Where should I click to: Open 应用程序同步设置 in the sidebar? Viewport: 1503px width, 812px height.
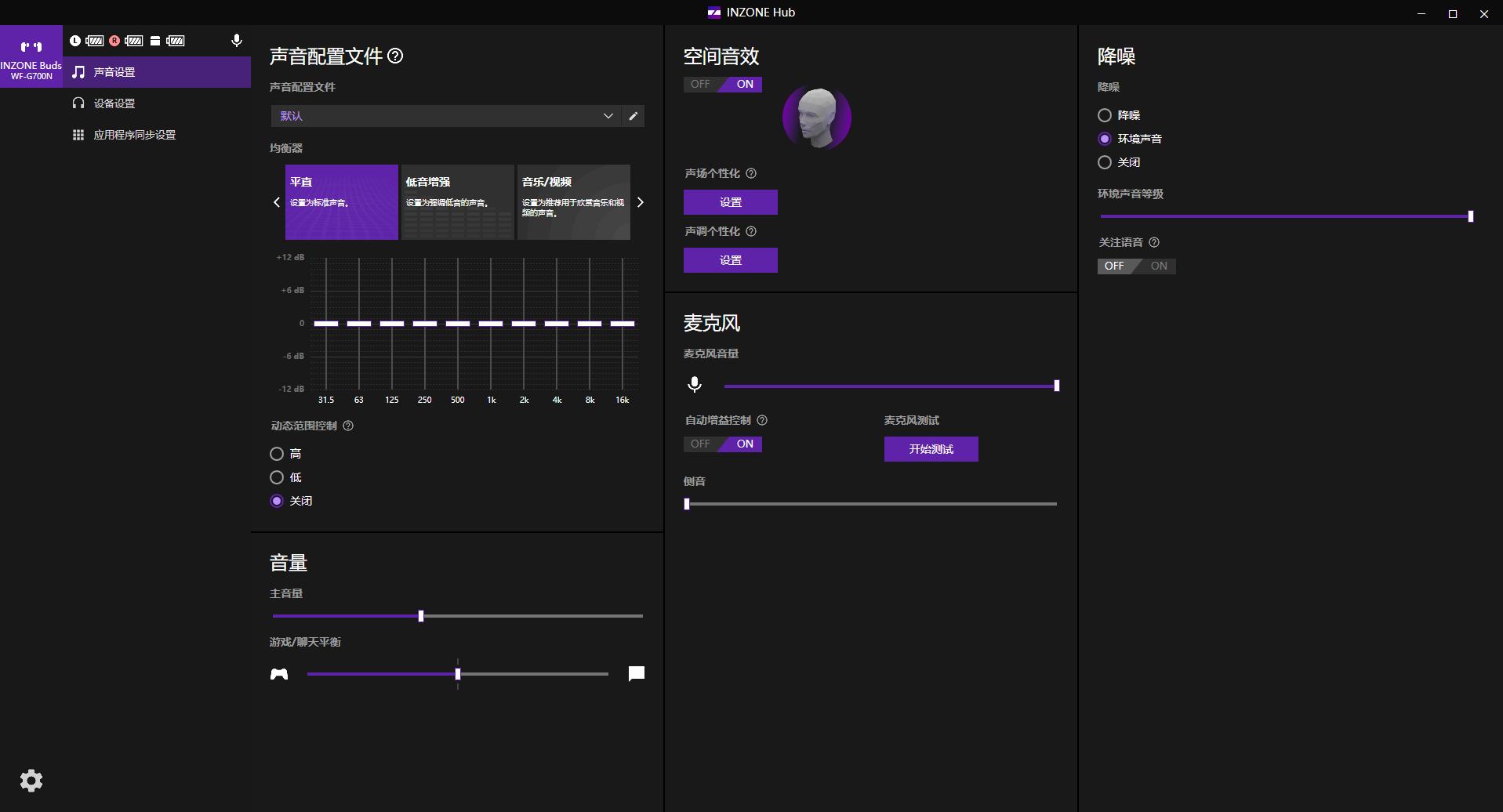[x=134, y=135]
